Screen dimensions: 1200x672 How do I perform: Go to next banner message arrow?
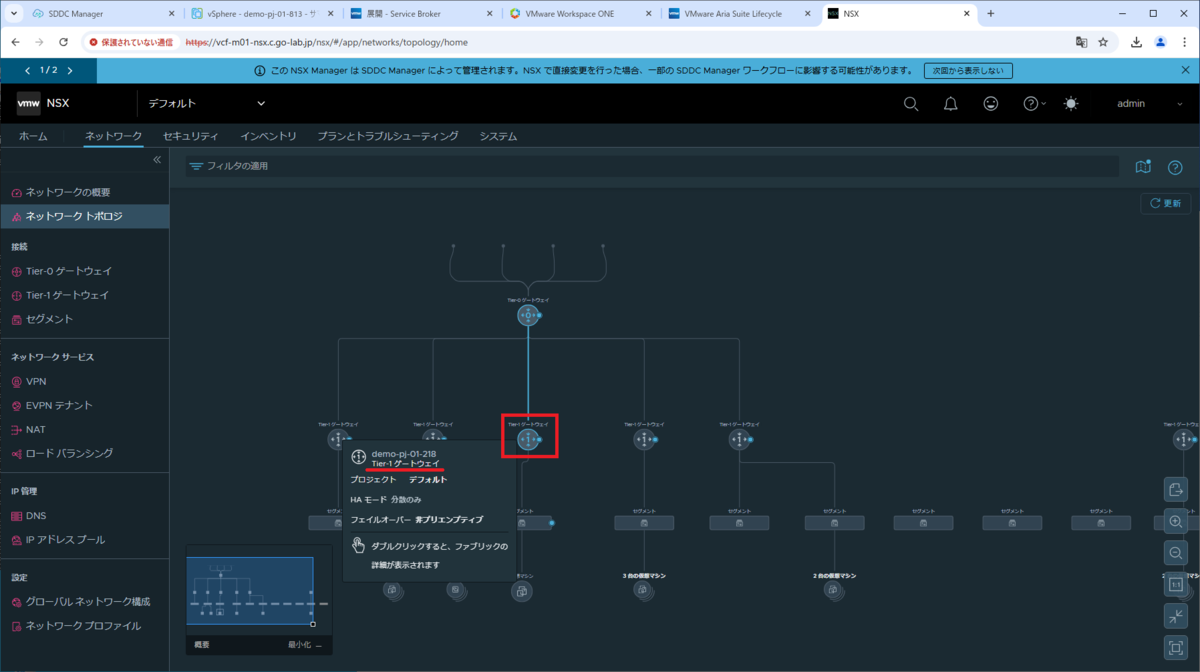(x=69, y=71)
